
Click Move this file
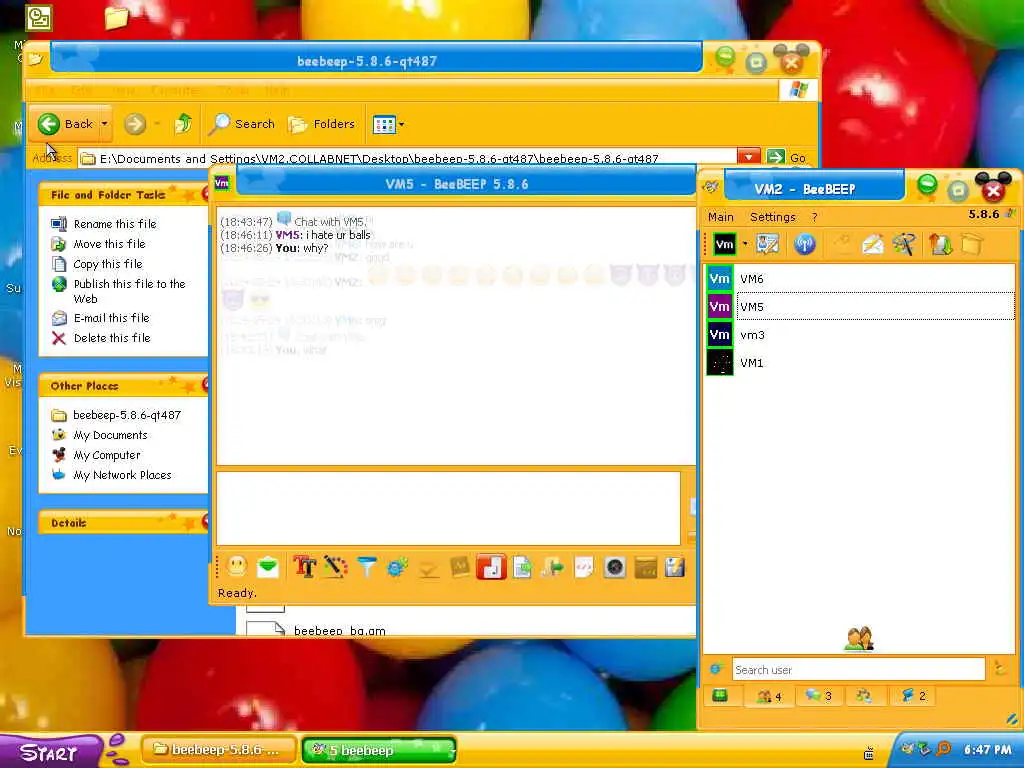tap(109, 244)
